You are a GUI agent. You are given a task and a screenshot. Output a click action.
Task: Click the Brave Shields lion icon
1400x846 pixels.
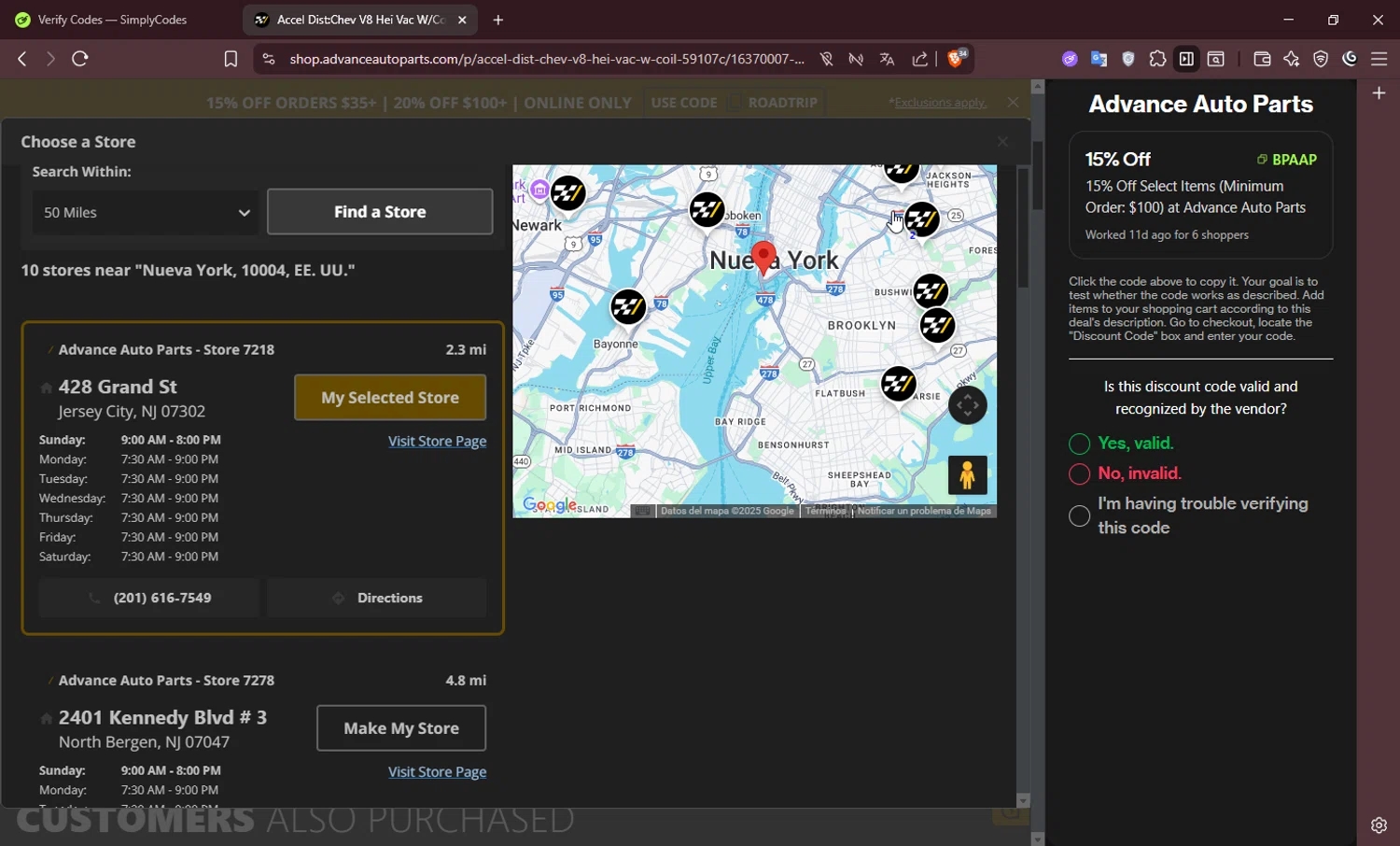tap(956, 59)
